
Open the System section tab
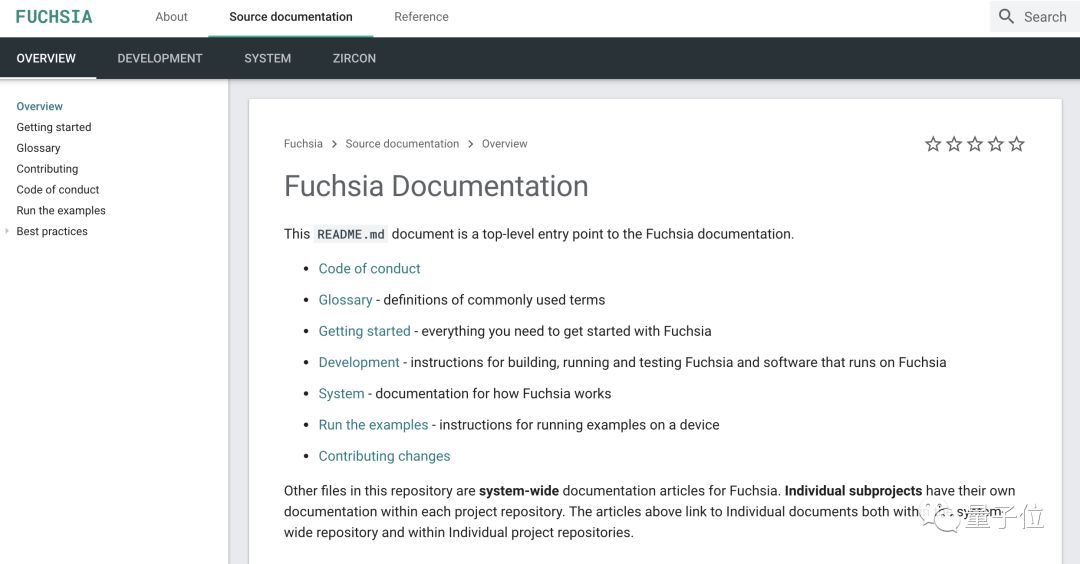pos(267,58)
